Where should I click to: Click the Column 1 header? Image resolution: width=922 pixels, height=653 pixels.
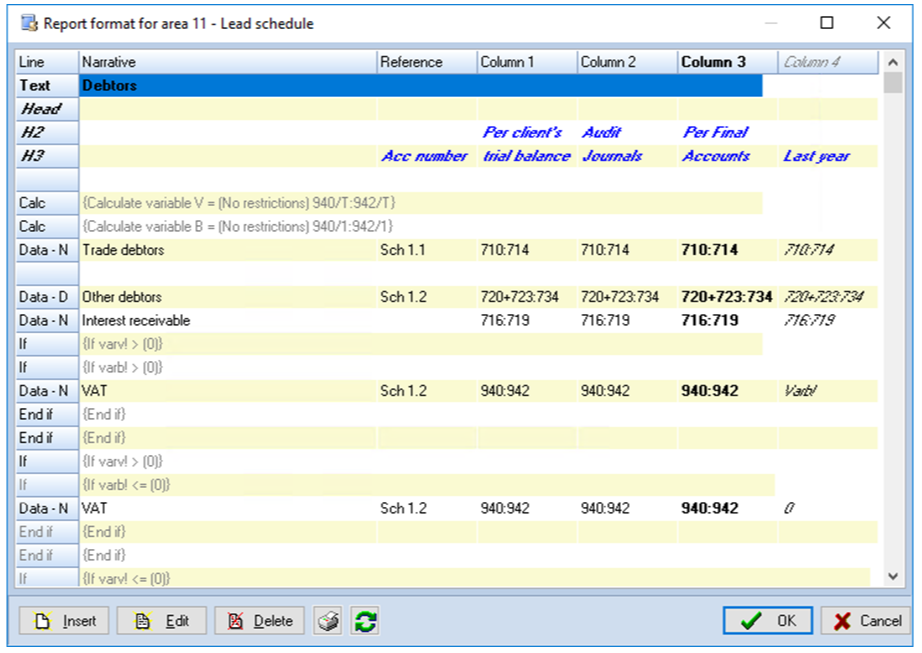click(527, 62)
